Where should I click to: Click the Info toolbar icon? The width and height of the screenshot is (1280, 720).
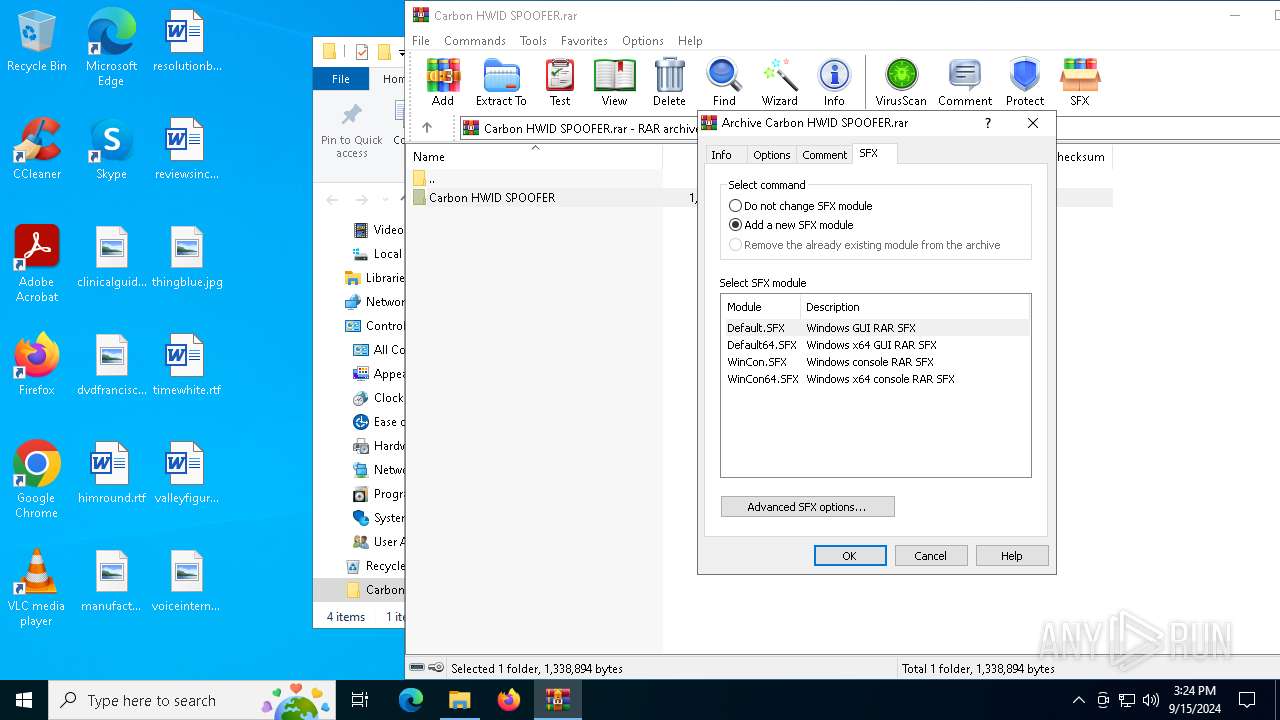pyautogui.click(x=834, y=82)
